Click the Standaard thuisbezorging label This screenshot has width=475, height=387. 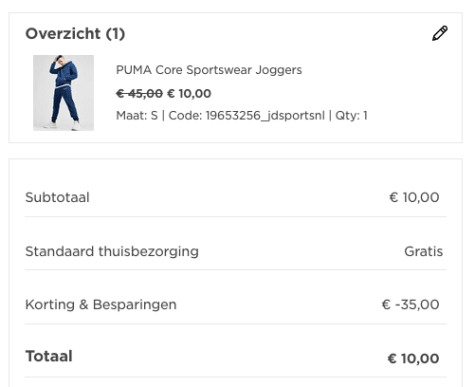click(x=112, y=252)
